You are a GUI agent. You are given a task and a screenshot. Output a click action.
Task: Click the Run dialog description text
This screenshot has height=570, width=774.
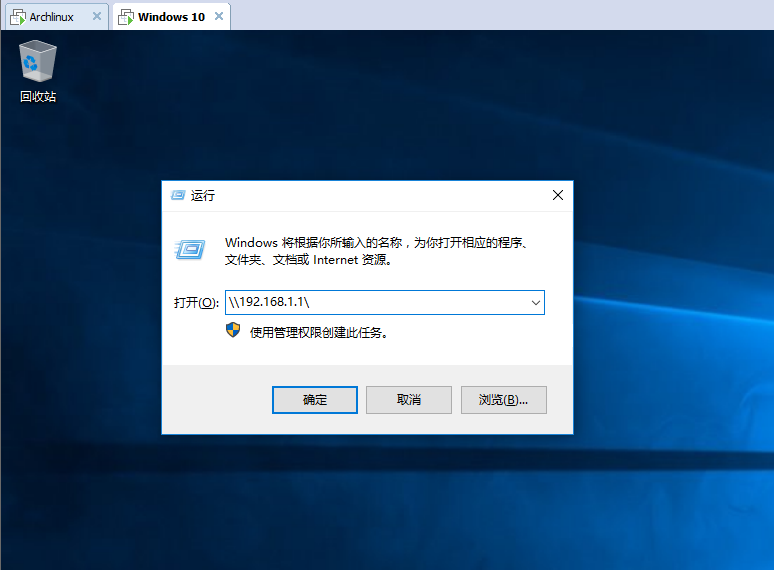[x=378, y=251]
